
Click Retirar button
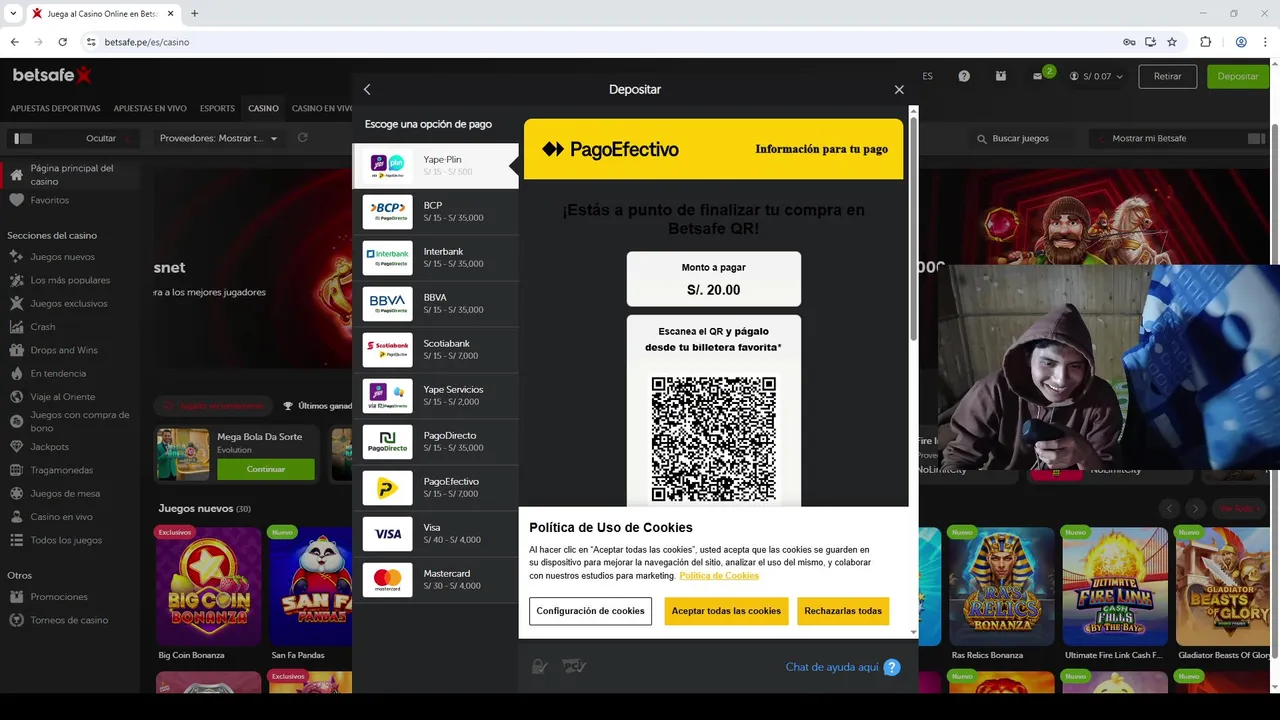pos(1167,76)
